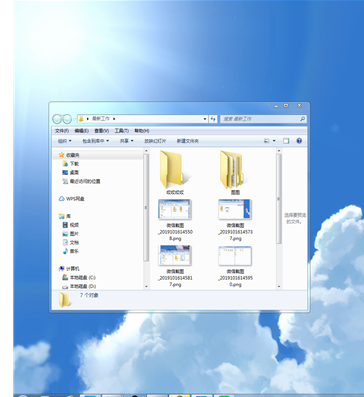Open the 图片 library
Viewport: 364px width, 397px height.
tap(71, 234)
